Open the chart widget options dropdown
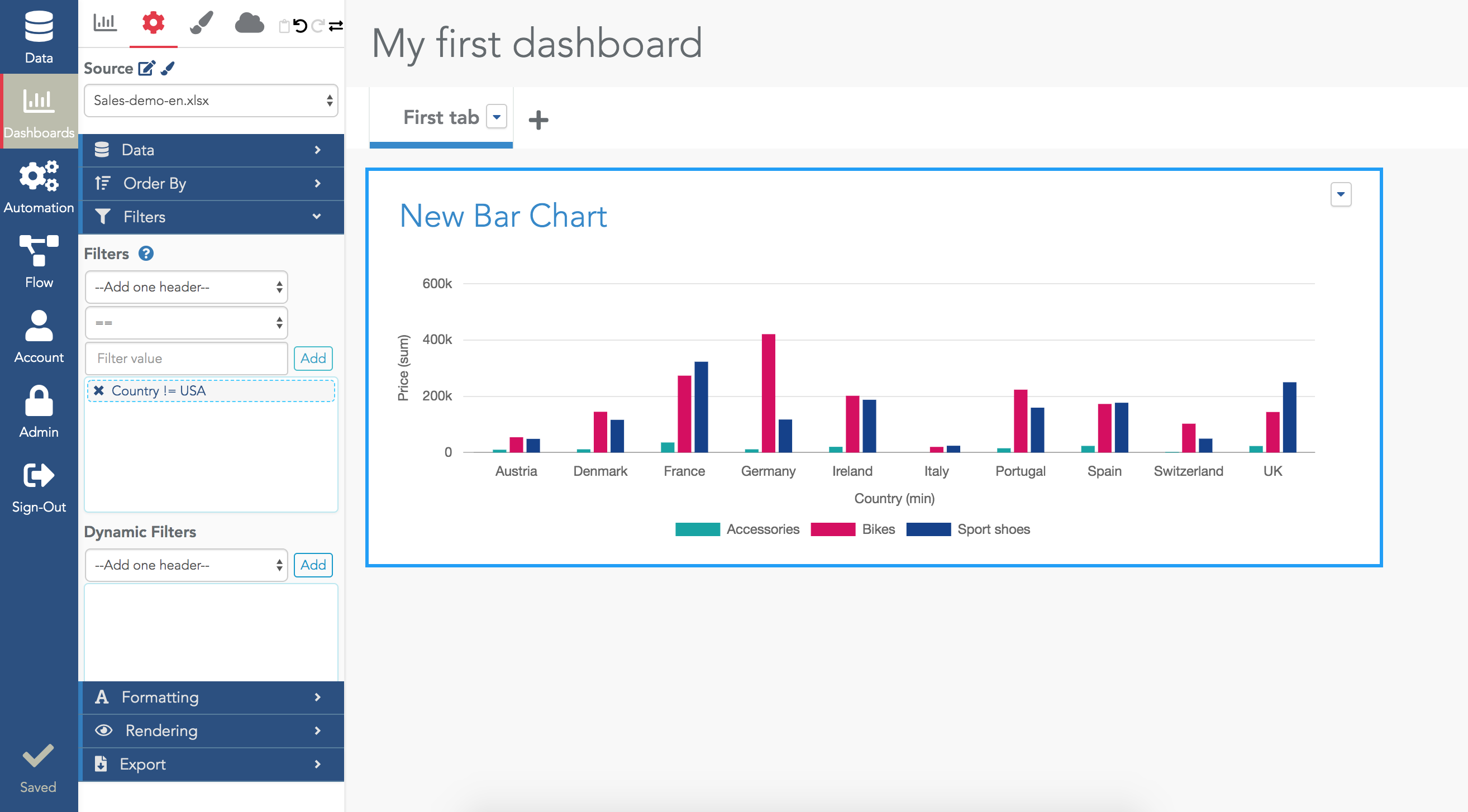1468x812 pixels. click(1341, 194)
